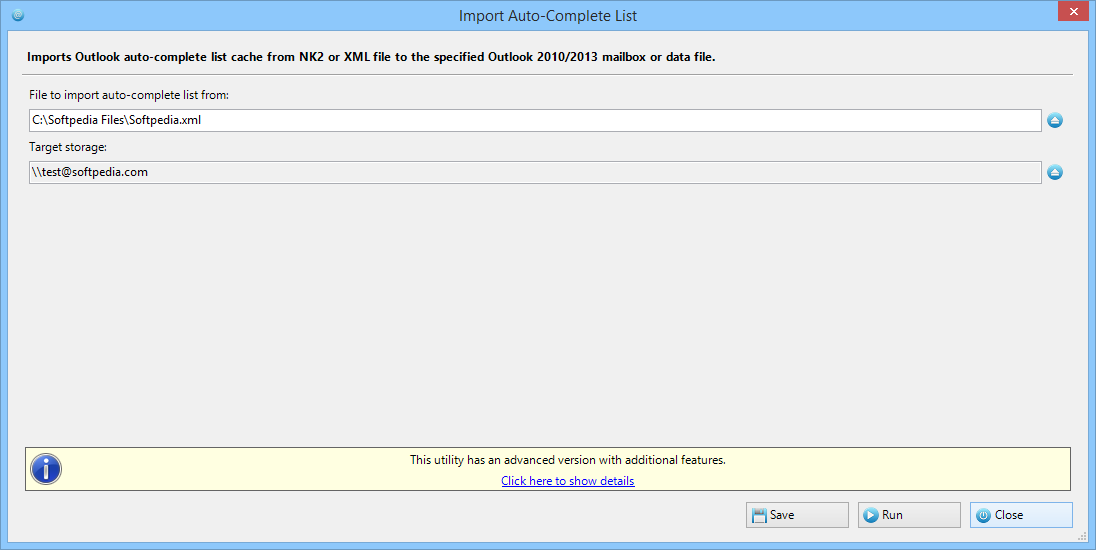1096x550 pixels.
Task: Click the Save button
Action: 797,515
